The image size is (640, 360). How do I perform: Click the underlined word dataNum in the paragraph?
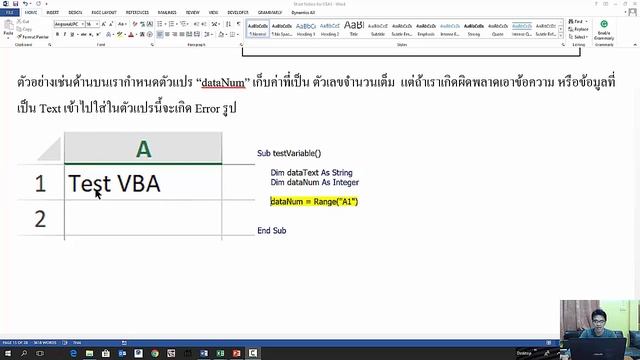[223, 83]
